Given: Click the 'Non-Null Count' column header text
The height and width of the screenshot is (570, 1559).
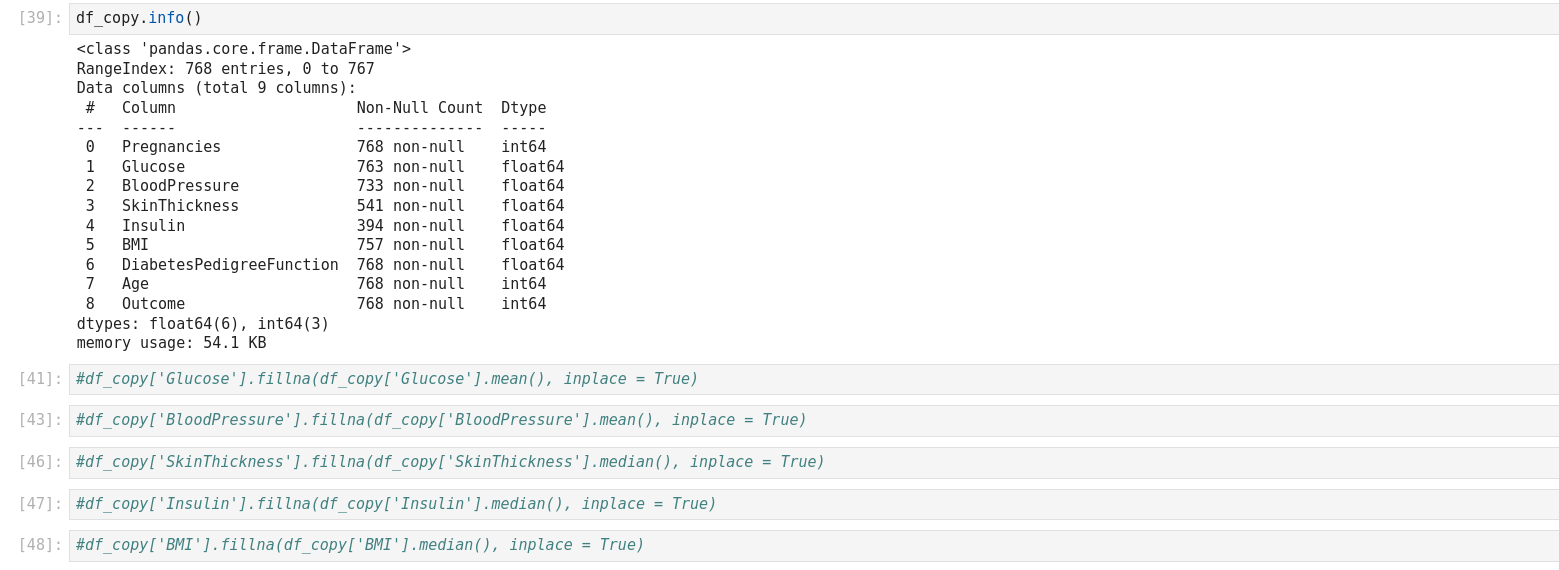Looking at the screenshot, I should click(x=419, y=108).
